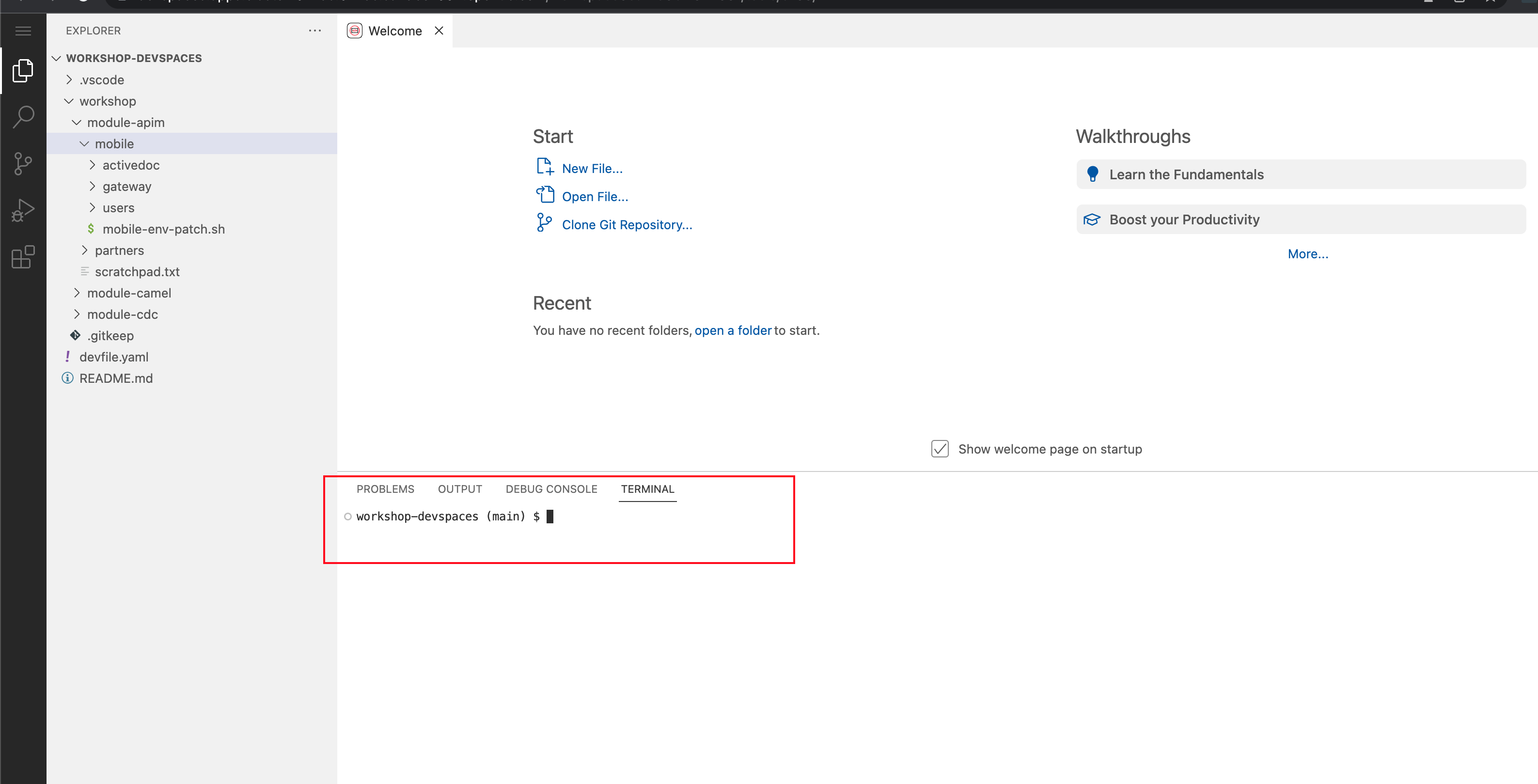Expand the users folder
1538x784 pixels.
pos(93,208)
